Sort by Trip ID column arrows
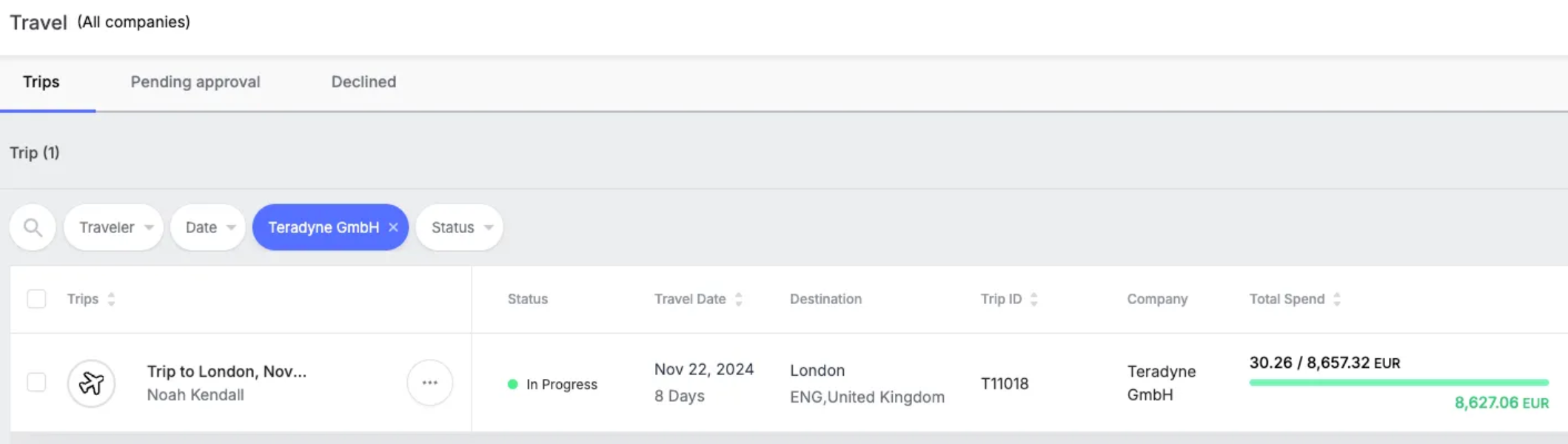Viewport: 1568px width, 444px height. click(1033, 299)
